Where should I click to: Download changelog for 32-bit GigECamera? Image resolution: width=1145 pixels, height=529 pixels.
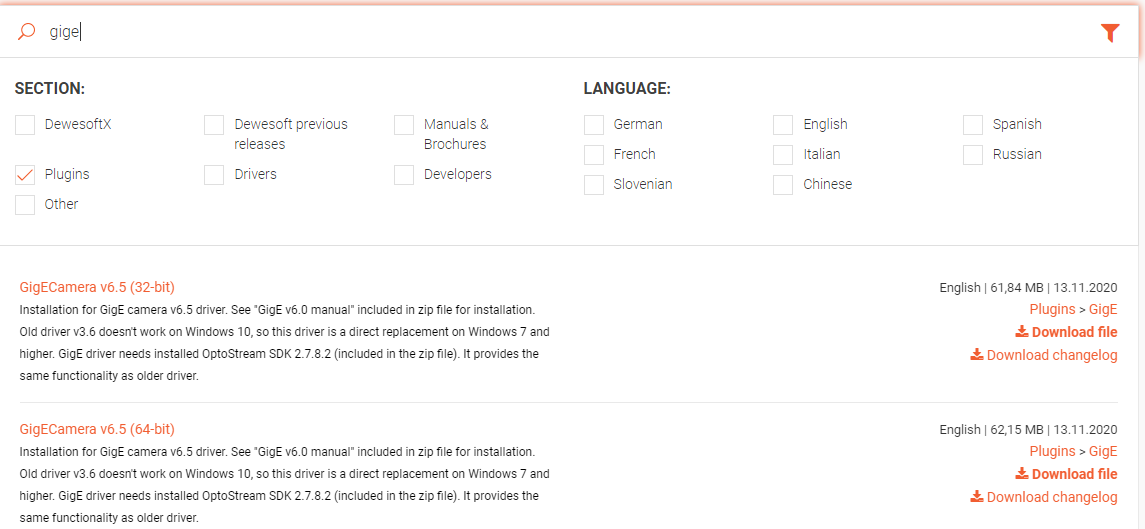click(1043, 355)
